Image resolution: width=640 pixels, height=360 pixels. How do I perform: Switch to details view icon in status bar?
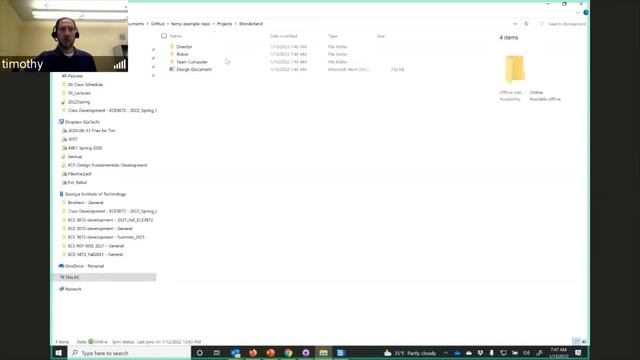[x=576, y=341]
